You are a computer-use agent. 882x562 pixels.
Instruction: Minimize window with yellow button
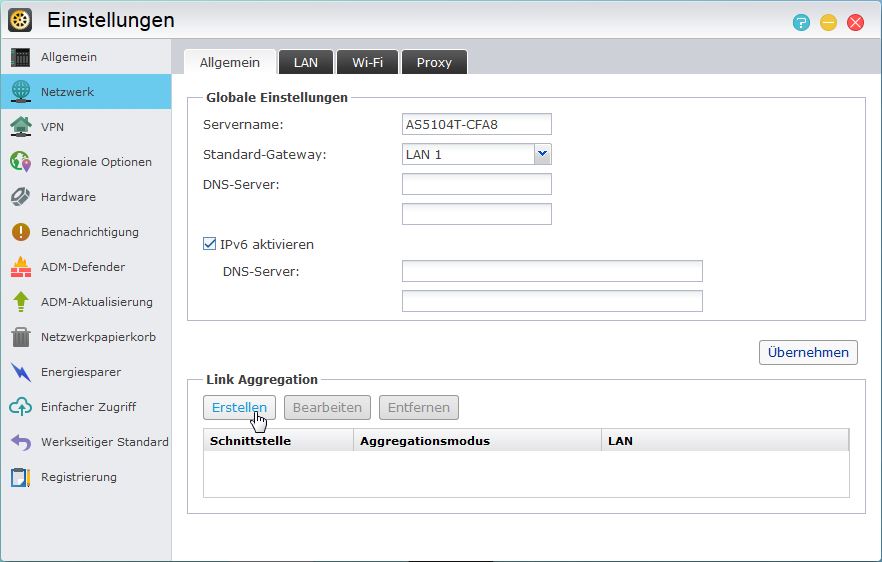coord(828,23)
